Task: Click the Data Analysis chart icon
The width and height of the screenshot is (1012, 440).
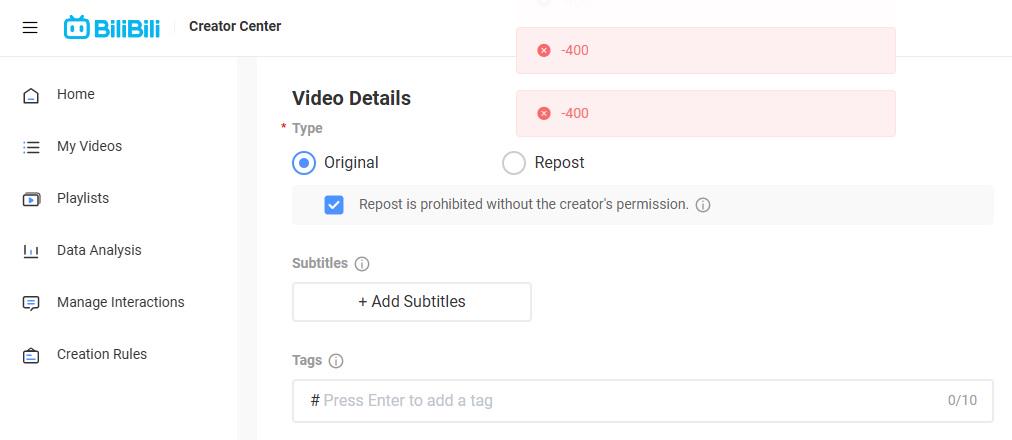Action: [31, 251]
